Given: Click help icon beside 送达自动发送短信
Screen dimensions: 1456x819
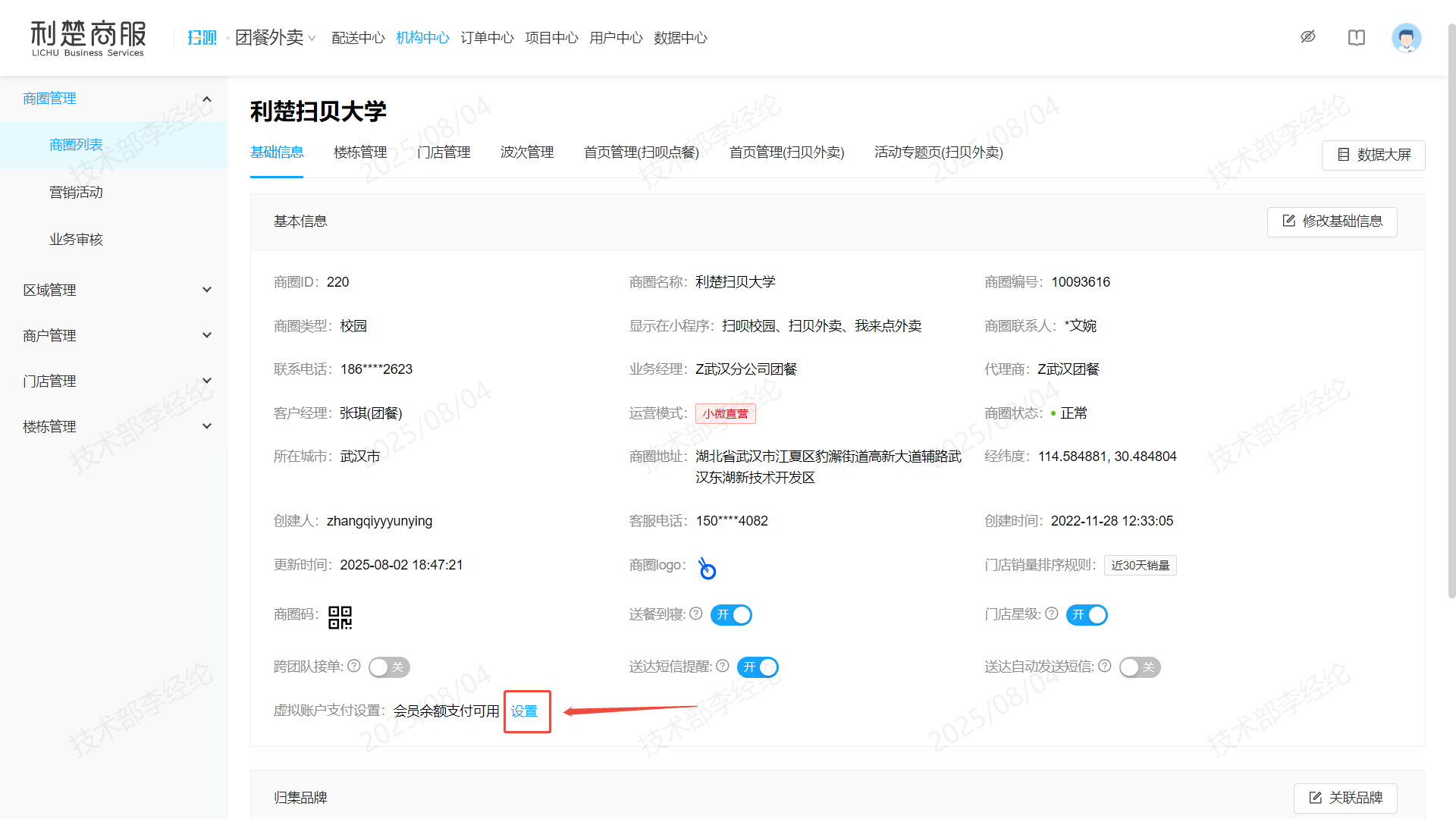Looking at the screenshot, I should point(1105,666).
